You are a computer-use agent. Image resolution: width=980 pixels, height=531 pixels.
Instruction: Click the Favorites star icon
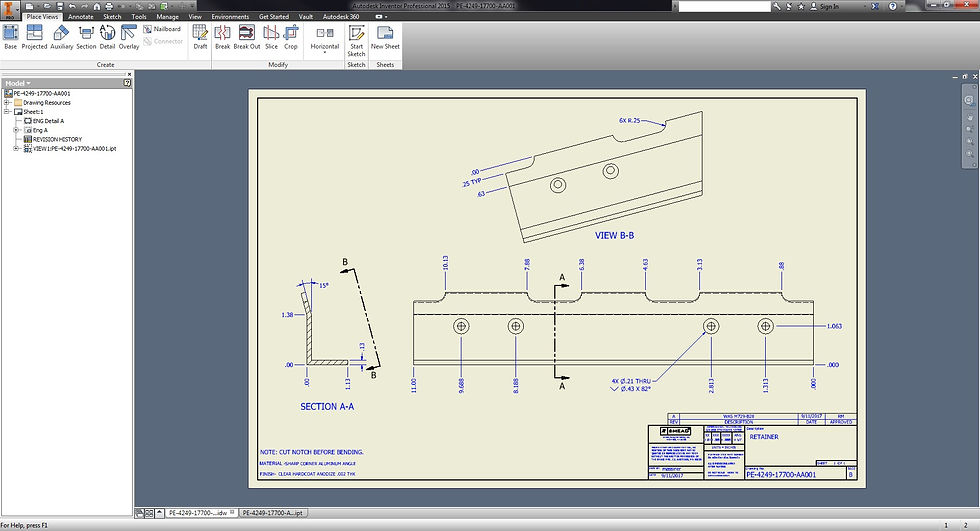[x=801, y=6]
